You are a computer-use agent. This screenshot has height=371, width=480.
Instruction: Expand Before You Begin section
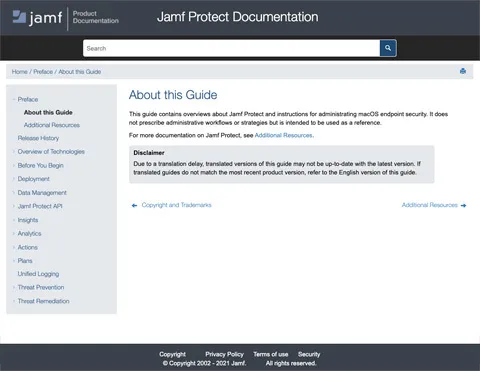tap(14, 165)
